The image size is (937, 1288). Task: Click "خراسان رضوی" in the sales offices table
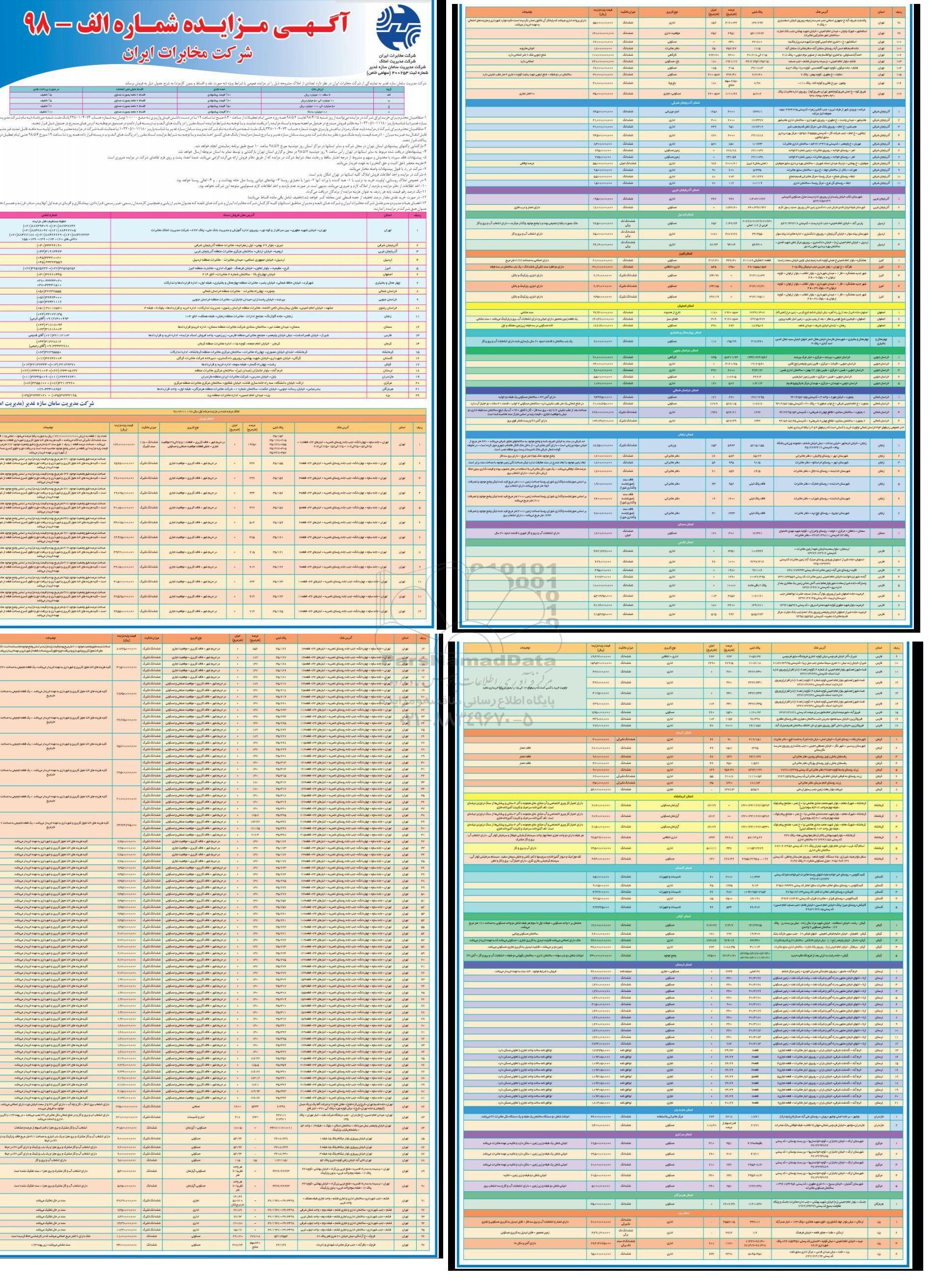(388, 308)
